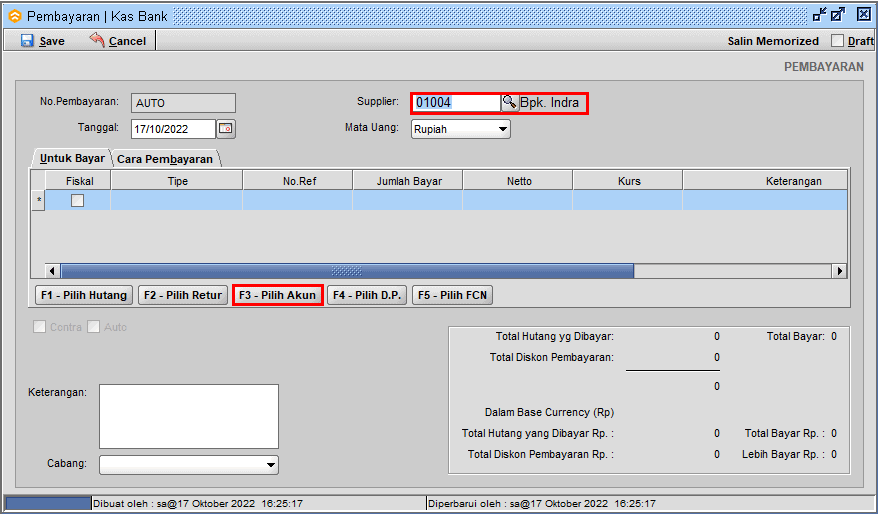Toggle the Draft checkbox

[837, 41]
